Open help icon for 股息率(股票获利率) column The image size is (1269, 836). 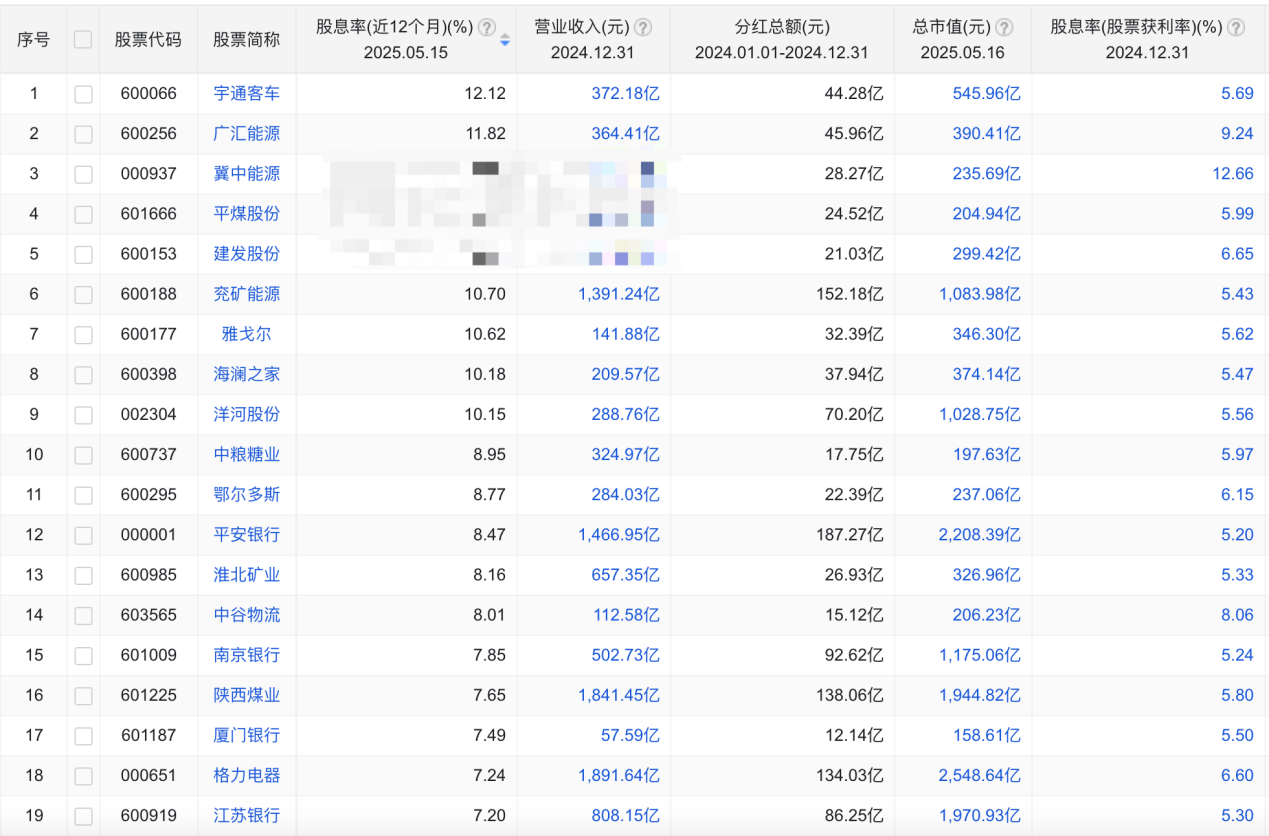click(x=1236, y=28)
